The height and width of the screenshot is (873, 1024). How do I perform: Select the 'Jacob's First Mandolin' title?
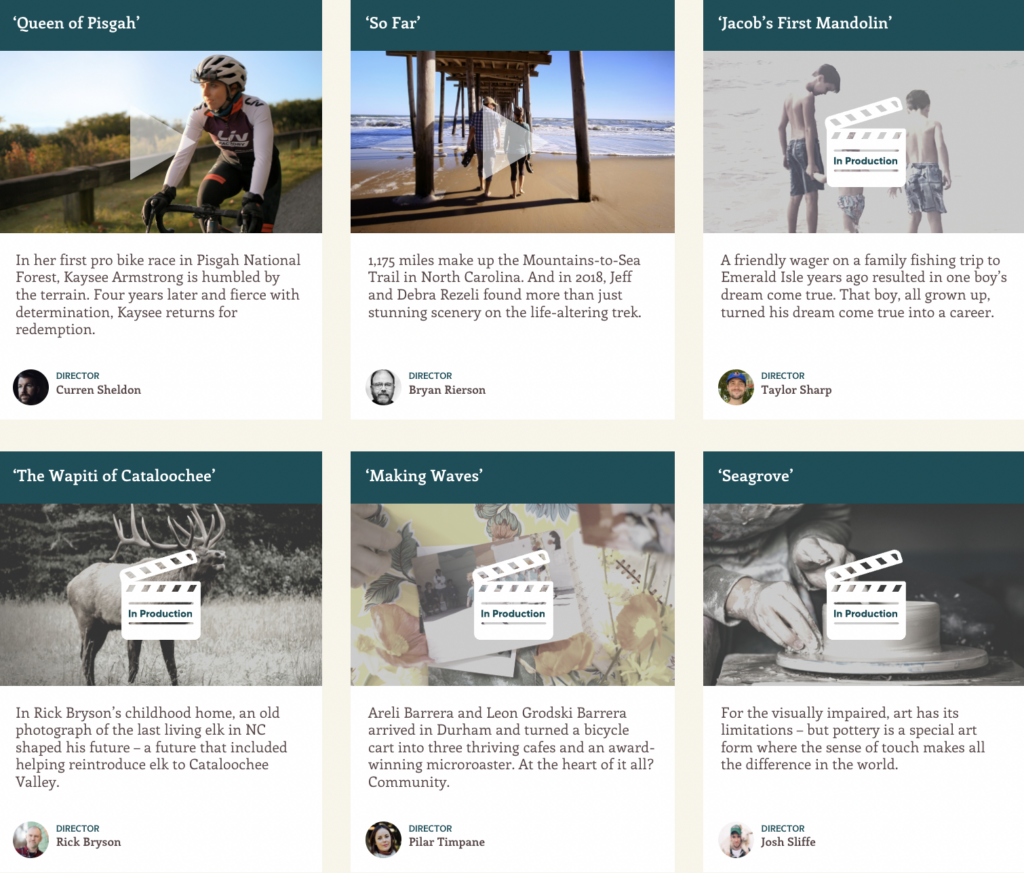pyautogui.click(x=805, y=24)
